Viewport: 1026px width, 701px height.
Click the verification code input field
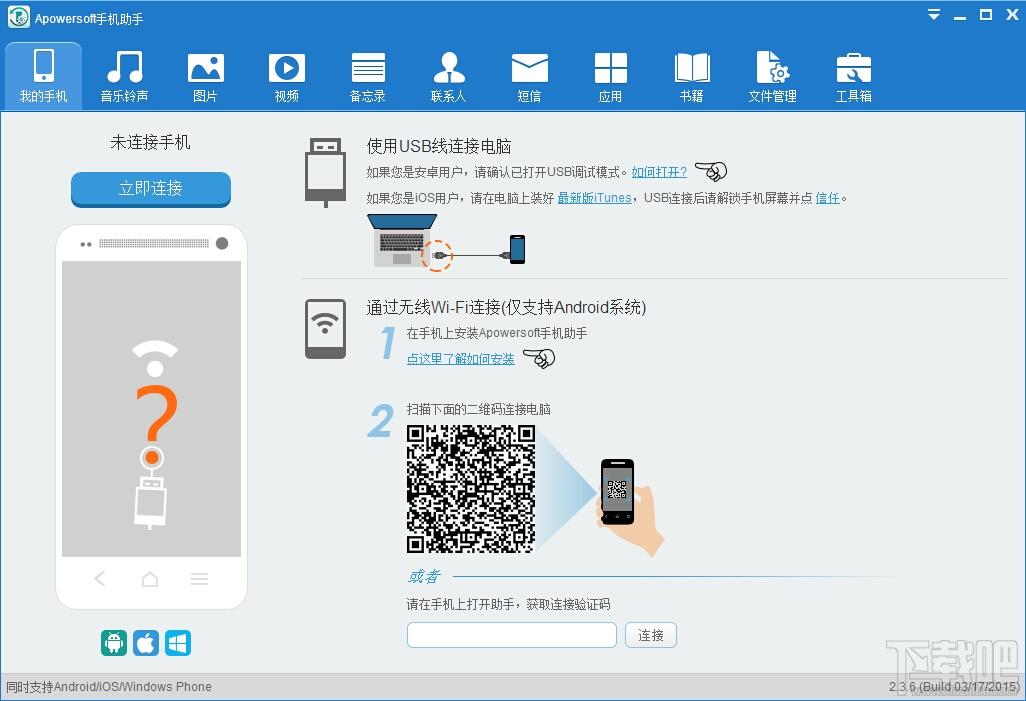coord(512,635)
